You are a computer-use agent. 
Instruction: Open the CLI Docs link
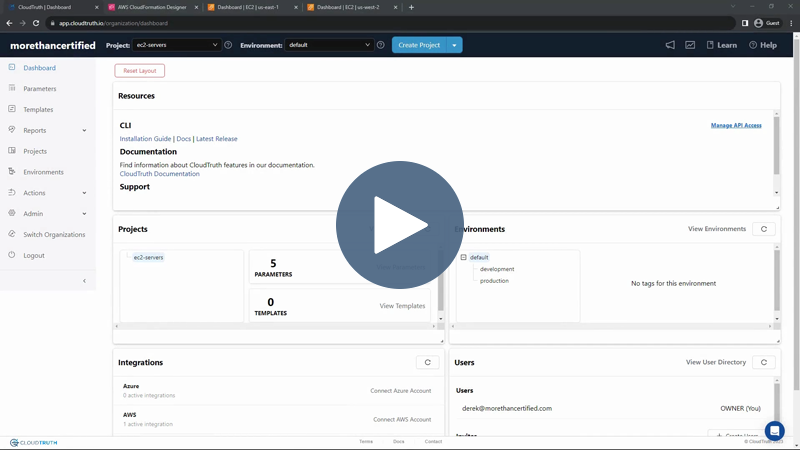[184, 139]
